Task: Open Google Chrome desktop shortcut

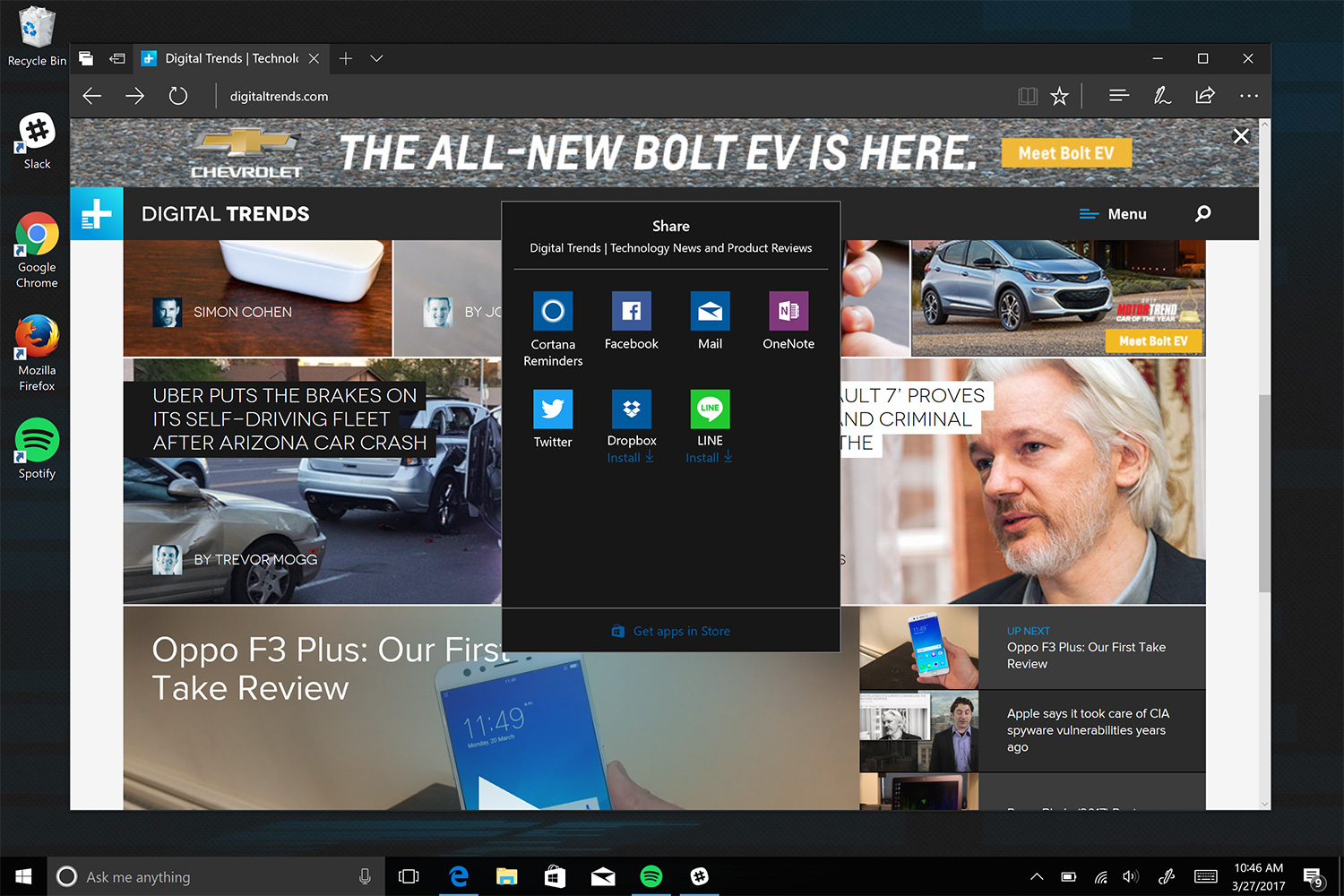Action: pyautogui.click(x=37, y=250)
